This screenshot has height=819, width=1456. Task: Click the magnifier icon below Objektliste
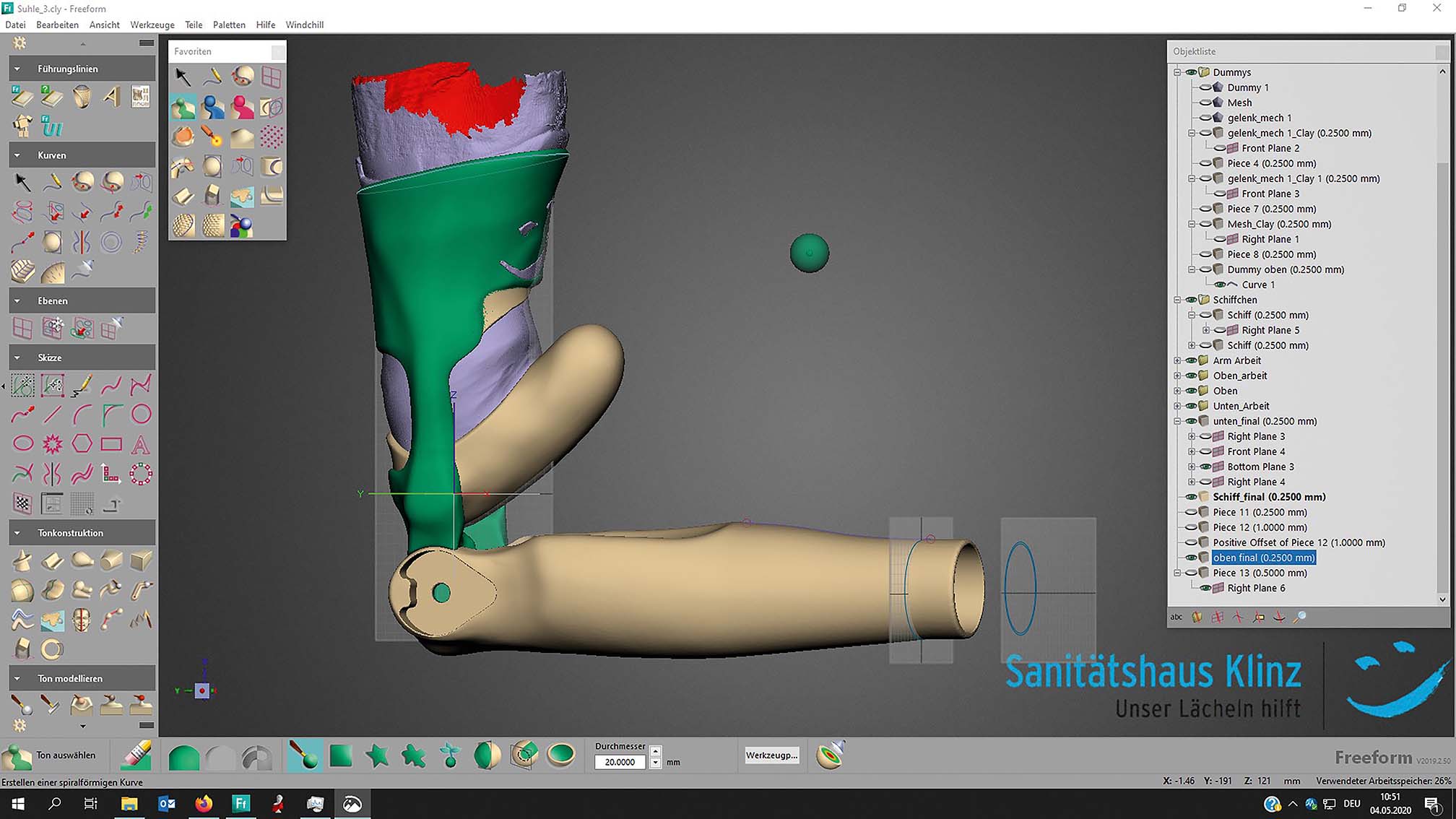tap(1299, 617)
